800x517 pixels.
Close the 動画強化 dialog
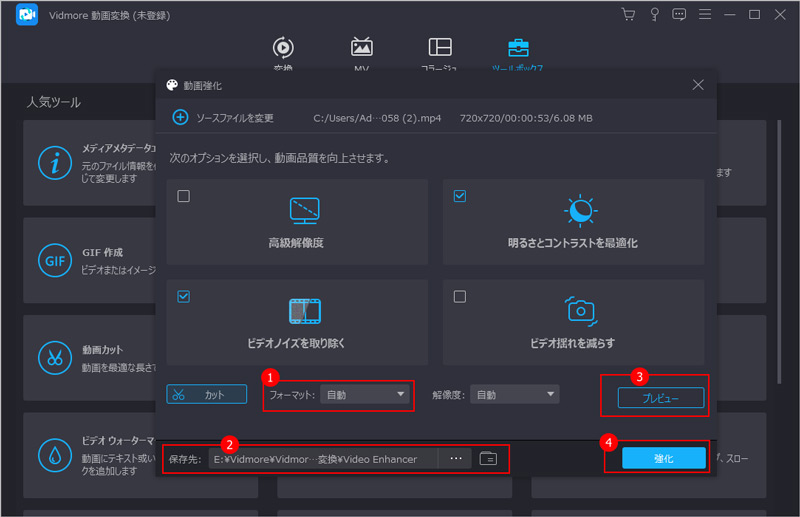(698, 85)
